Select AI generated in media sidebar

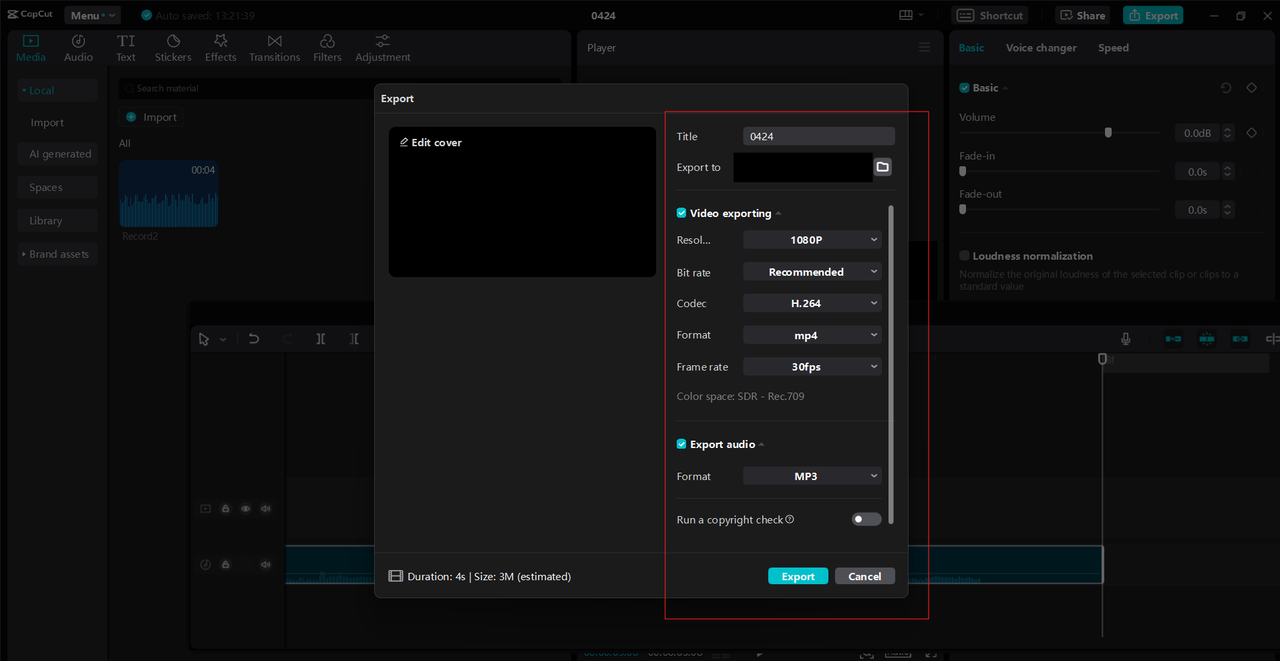coord(57,154)
